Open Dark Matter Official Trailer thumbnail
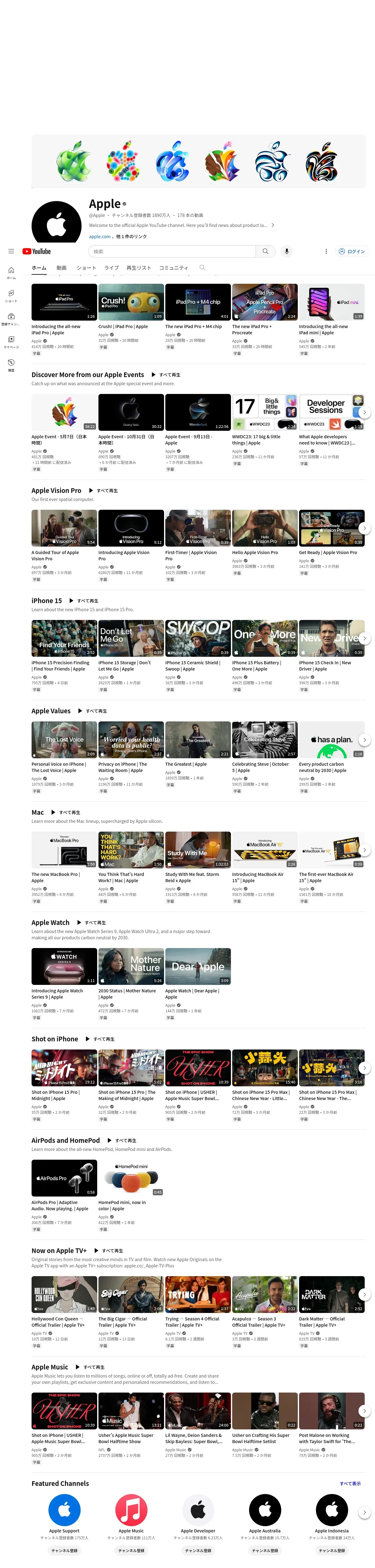 (x=332, y=1294)
